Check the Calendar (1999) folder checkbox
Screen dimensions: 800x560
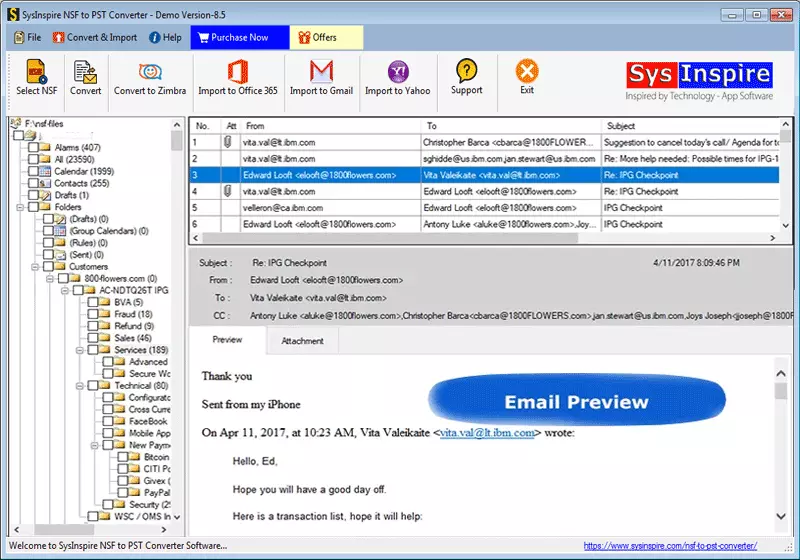pos(33,171)
